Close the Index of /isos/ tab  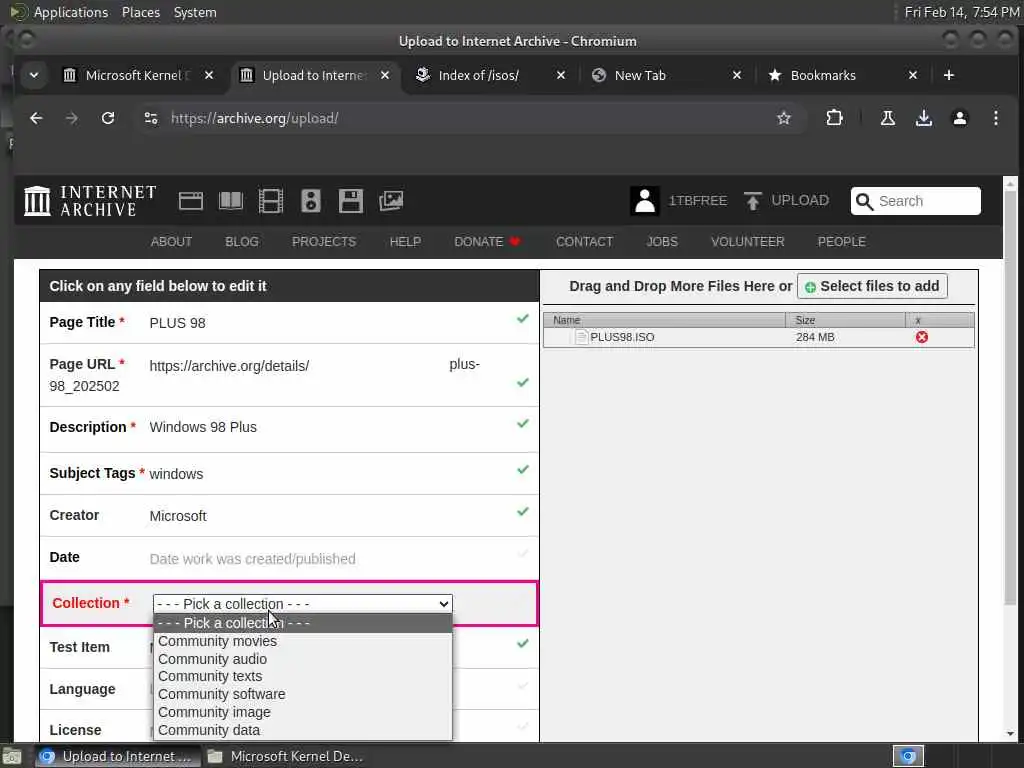[560, 75]
